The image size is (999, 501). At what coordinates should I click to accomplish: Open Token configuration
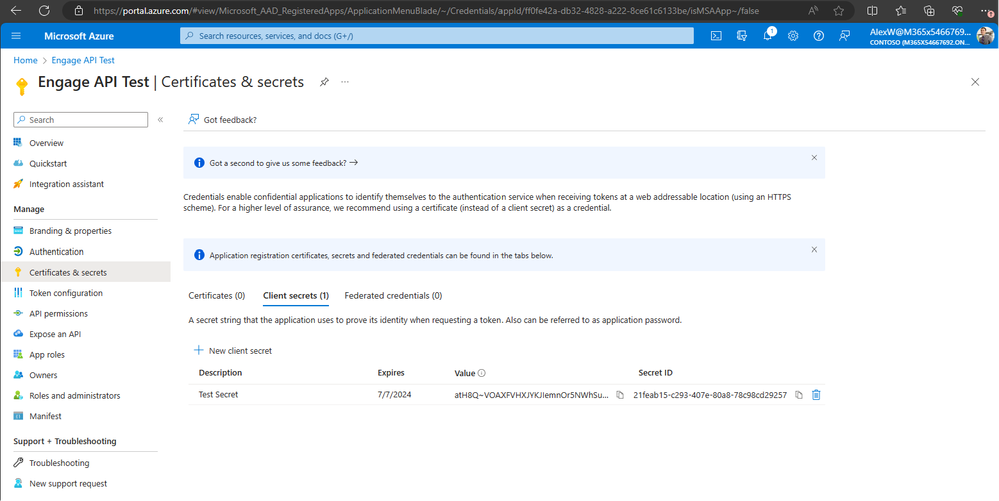66,293
